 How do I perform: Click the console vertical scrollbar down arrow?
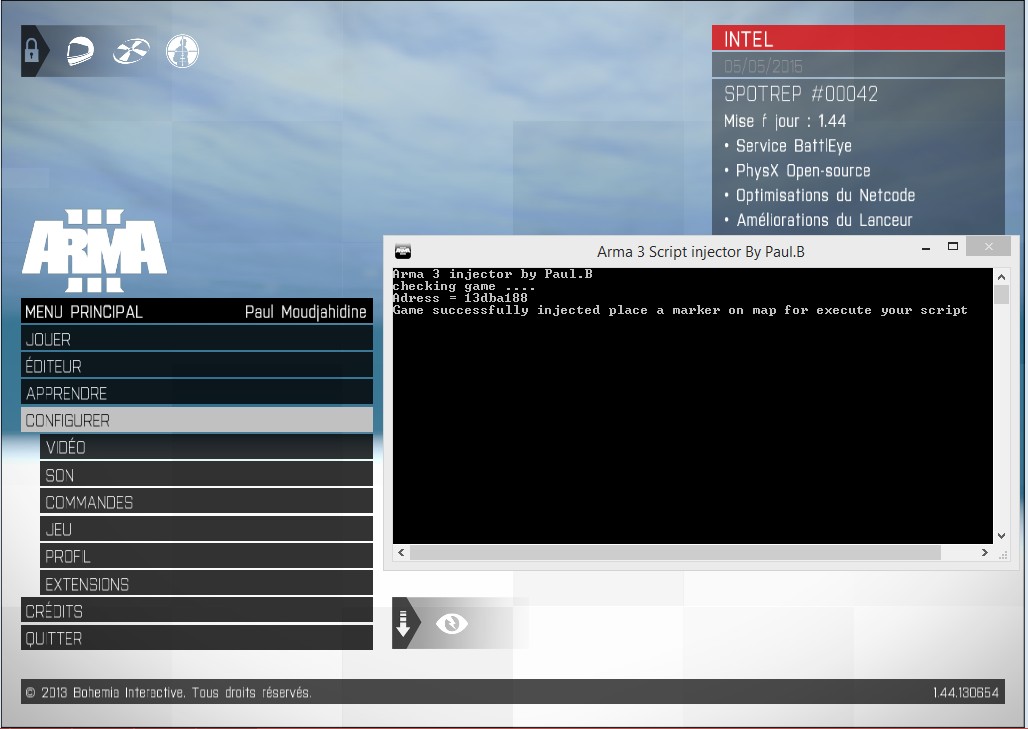[x=1001, y=536]
